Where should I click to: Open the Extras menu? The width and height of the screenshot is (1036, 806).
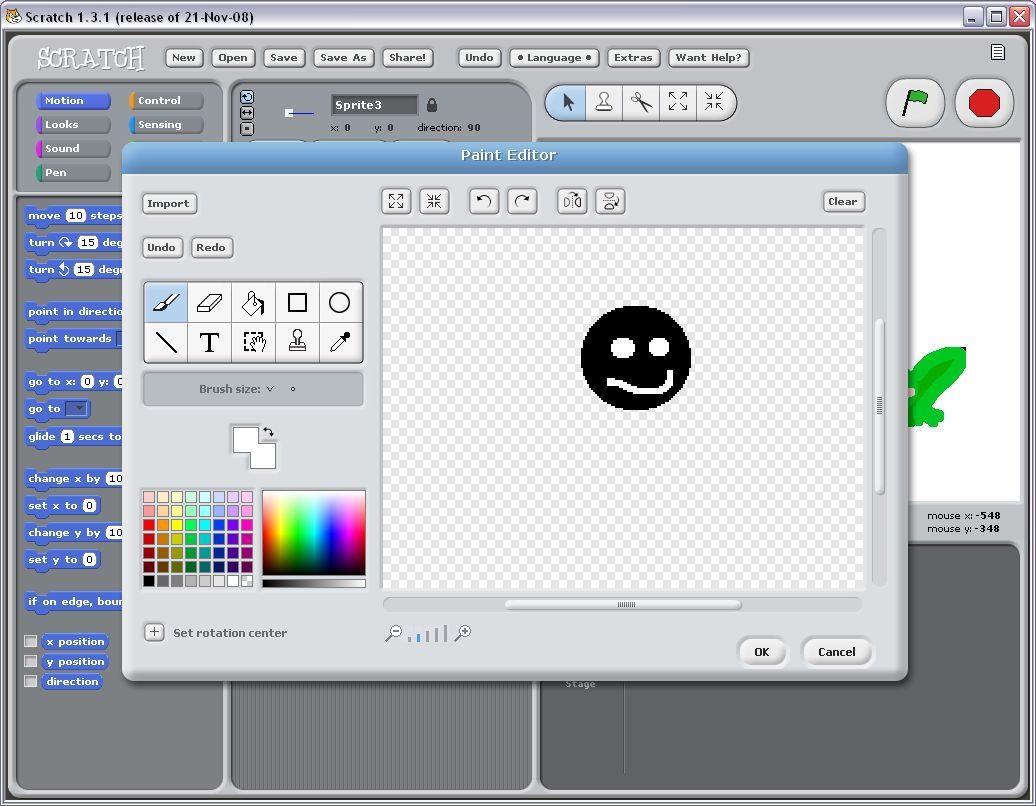click(x=633, y=57)
